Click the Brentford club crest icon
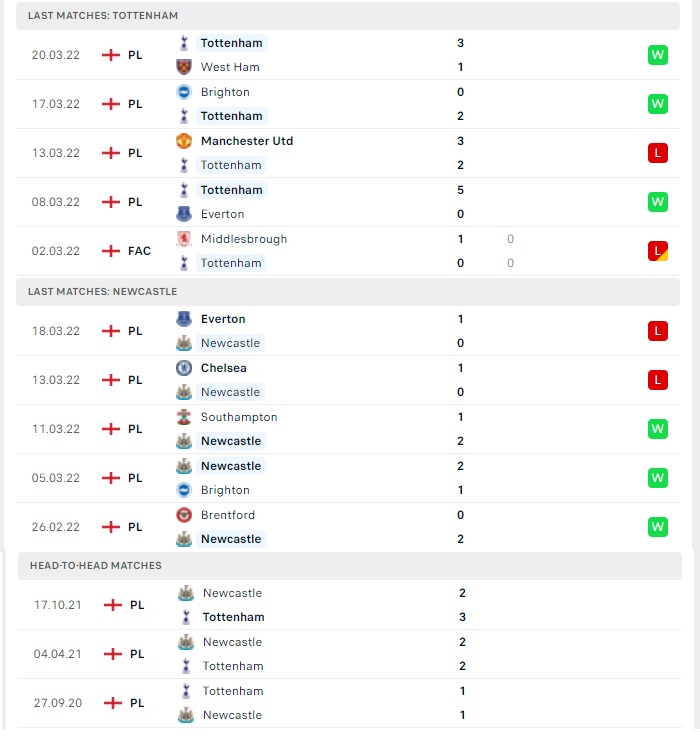This screenshot has height=742, width=700. pyautogui.click(x=184, y=515)
